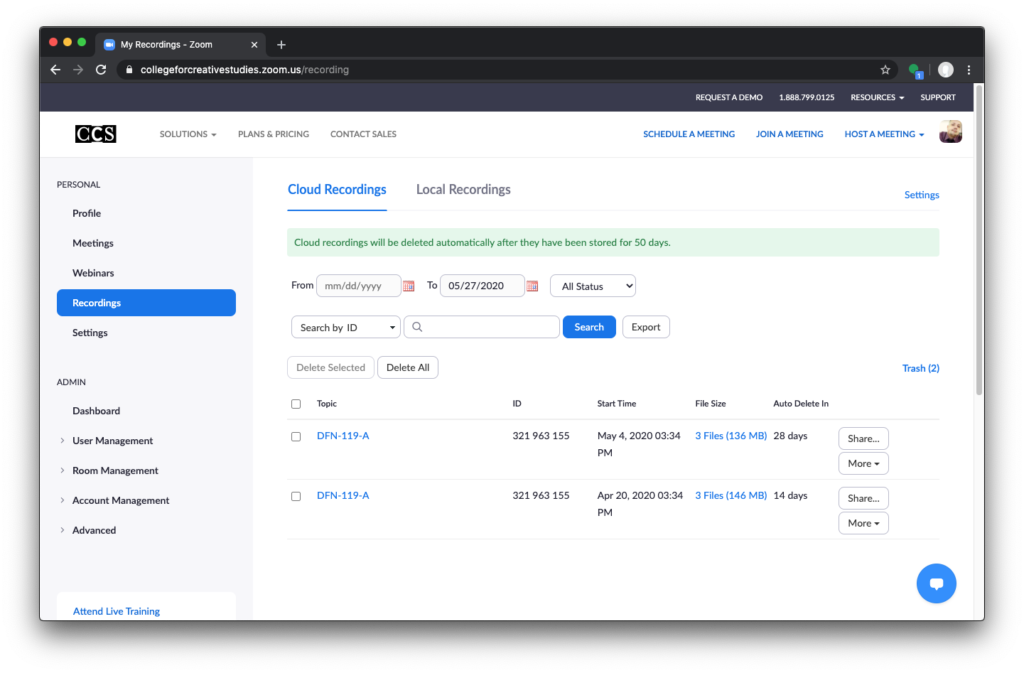Expand User Management in the sidebar
1024x673 pixels.
[112, 441]
